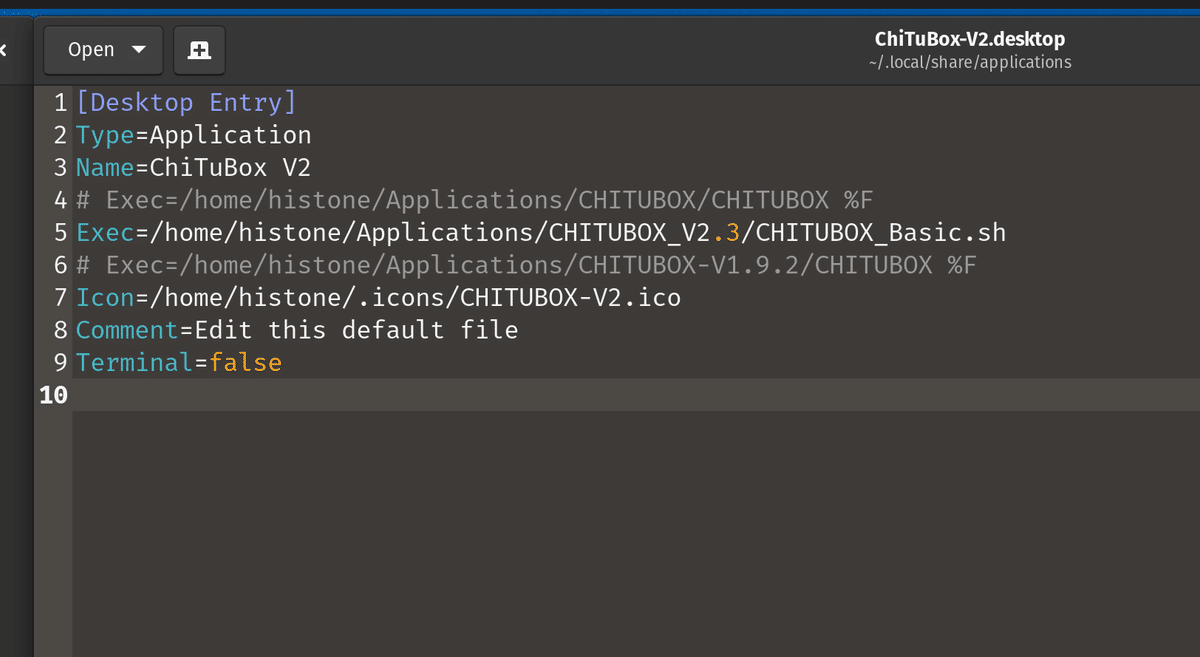Click the Icon CHITUBOX-V2.ico line
The width and height of the screenshot is (1200, 657).
[x=379, y=298]
